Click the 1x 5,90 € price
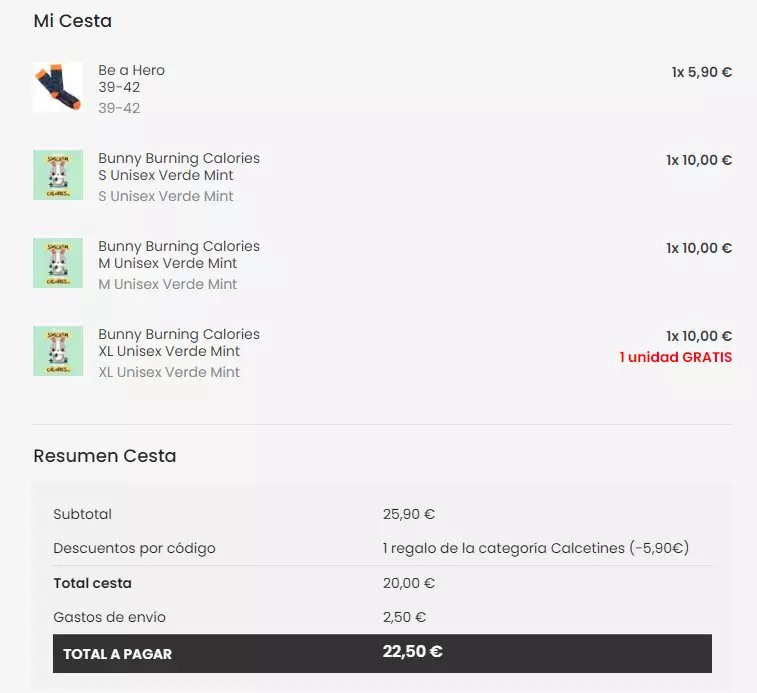Viewport: 757px width, 693px height. tap(701, 72)
